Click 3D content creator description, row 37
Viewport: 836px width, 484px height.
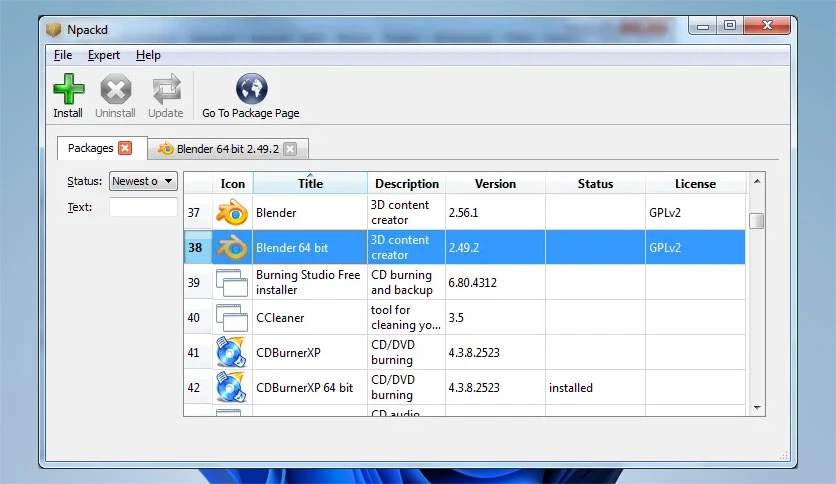coord(407,212)
